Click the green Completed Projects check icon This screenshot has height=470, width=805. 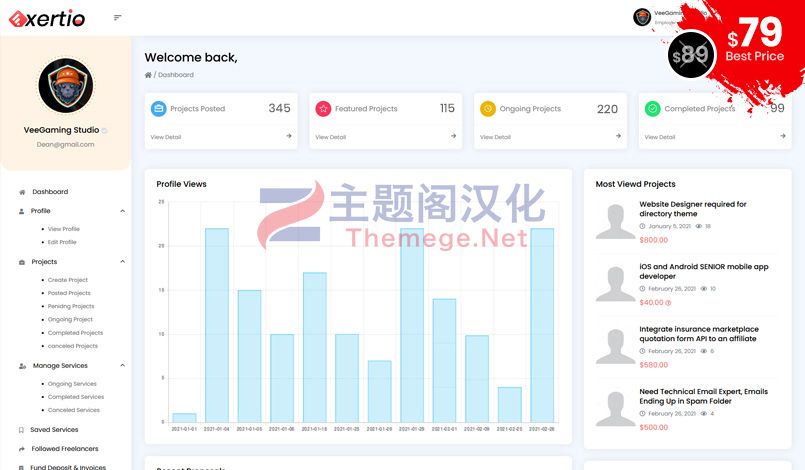click(x=653, y=108)
